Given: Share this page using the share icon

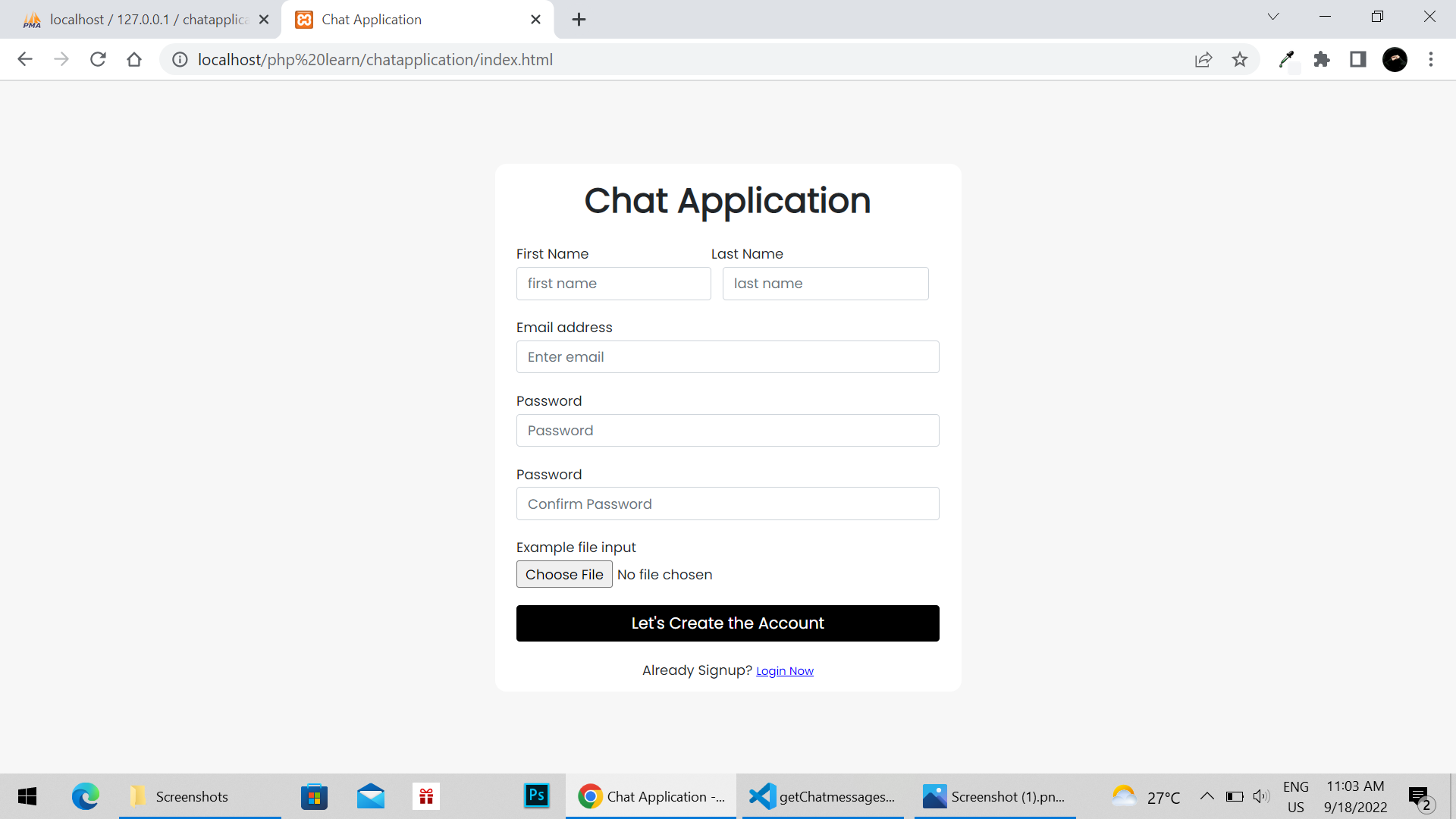Looking at the screenshot, I should click(x=1203, y=59).
